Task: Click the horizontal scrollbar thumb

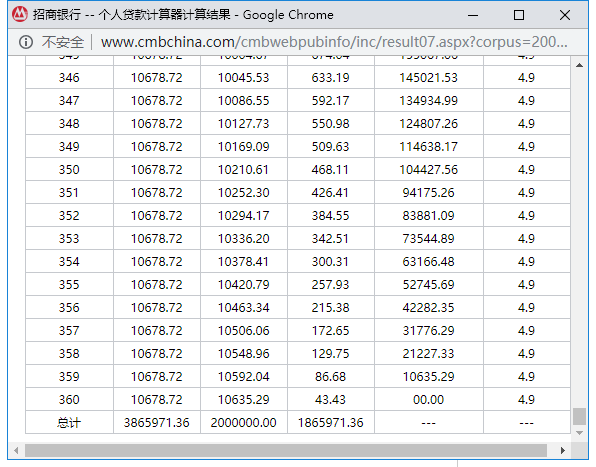Action: tap(286, 451)
